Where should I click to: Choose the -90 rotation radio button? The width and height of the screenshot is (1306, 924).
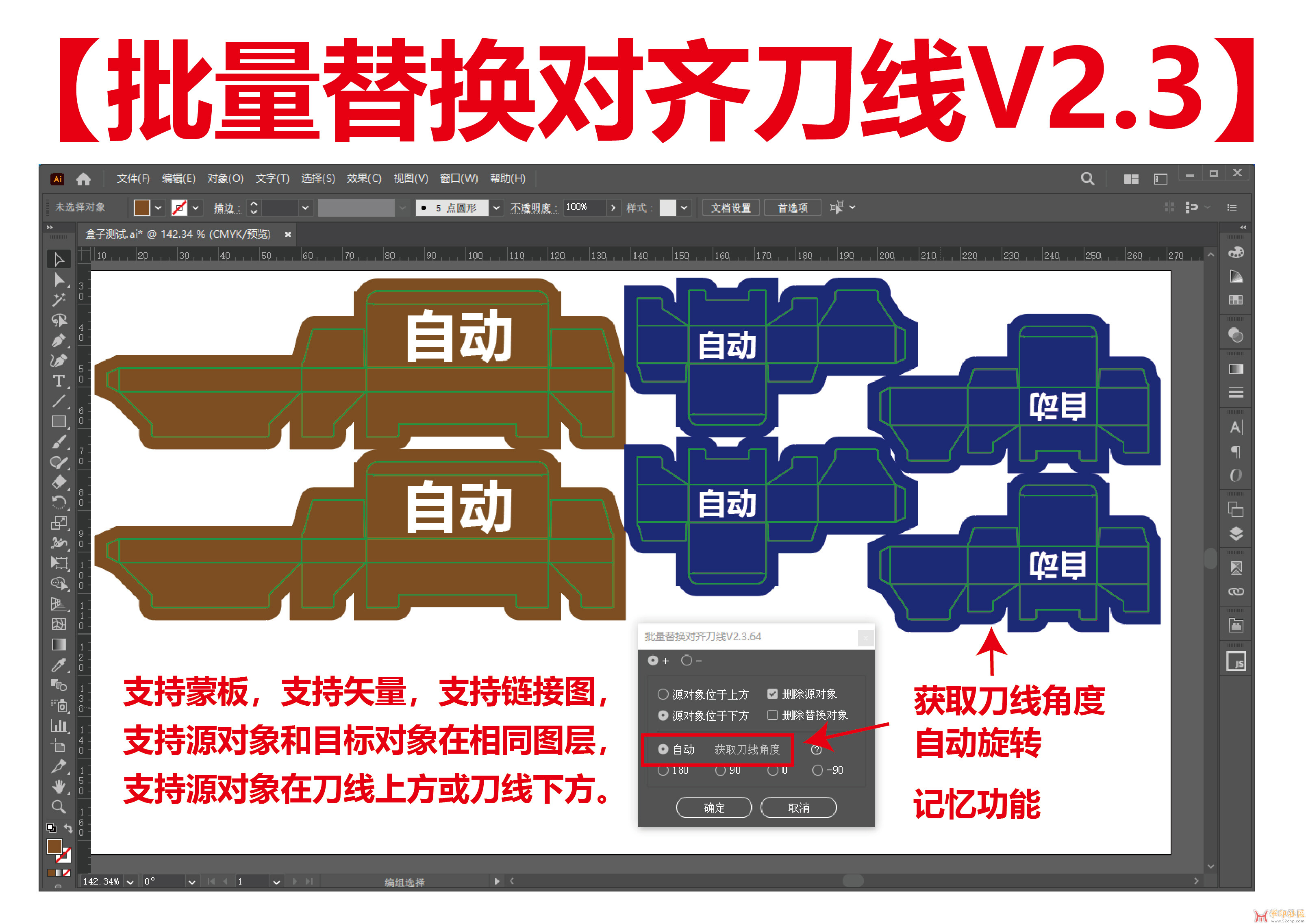tap(817, 770)
